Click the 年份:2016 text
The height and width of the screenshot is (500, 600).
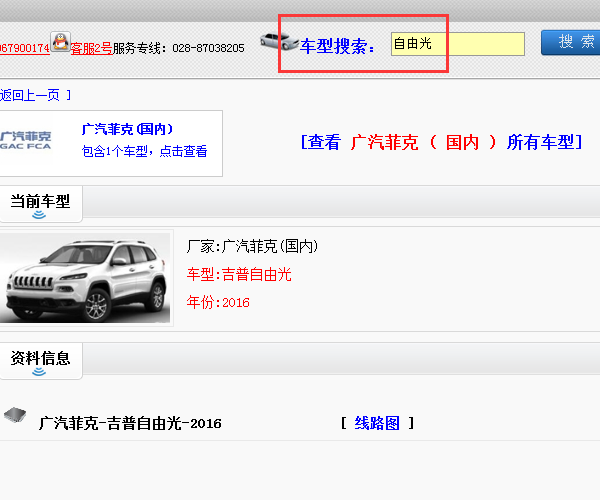pyautogui.click(x=218, y=303)
